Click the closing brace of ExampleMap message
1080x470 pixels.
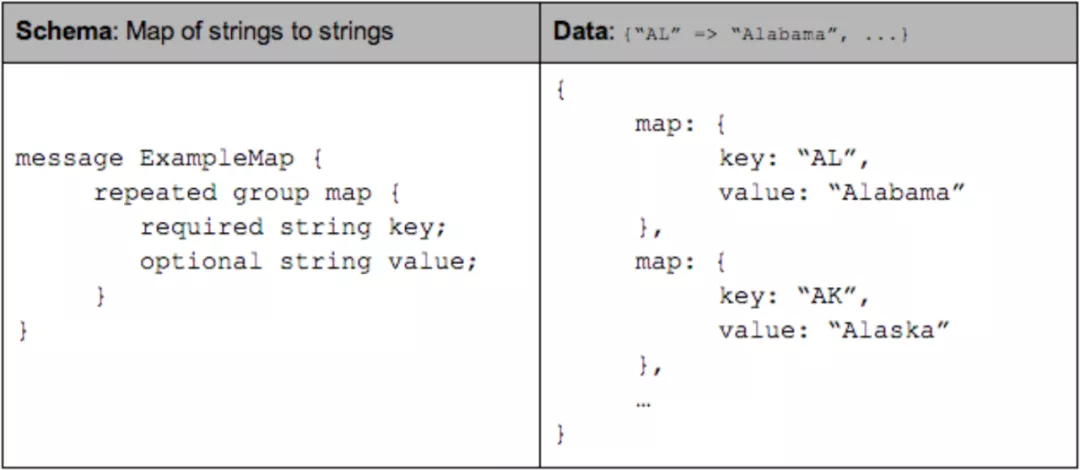pyautogui.click(x=23, y=331)
